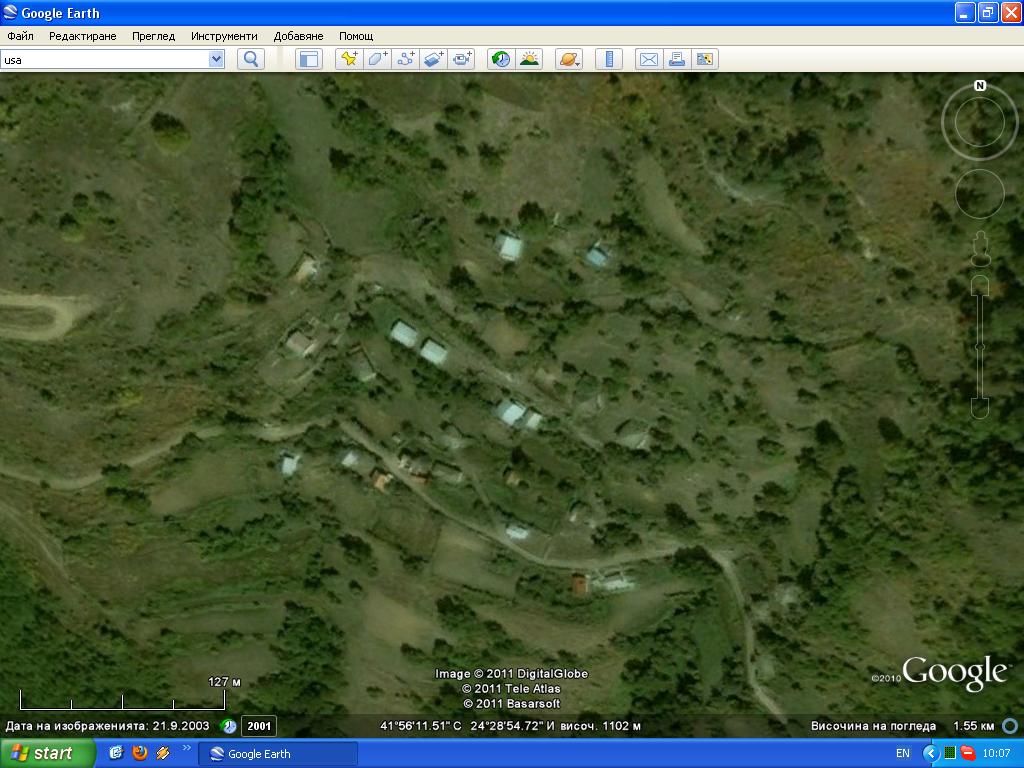Open the search box dropdown arrow

216,59
